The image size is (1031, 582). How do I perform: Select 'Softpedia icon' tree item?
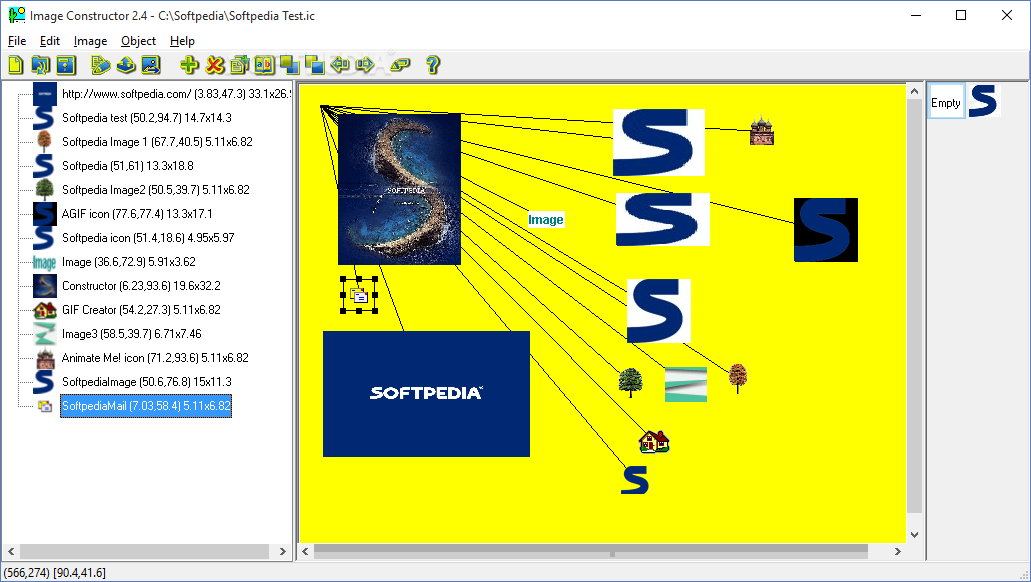click(148, 238)
